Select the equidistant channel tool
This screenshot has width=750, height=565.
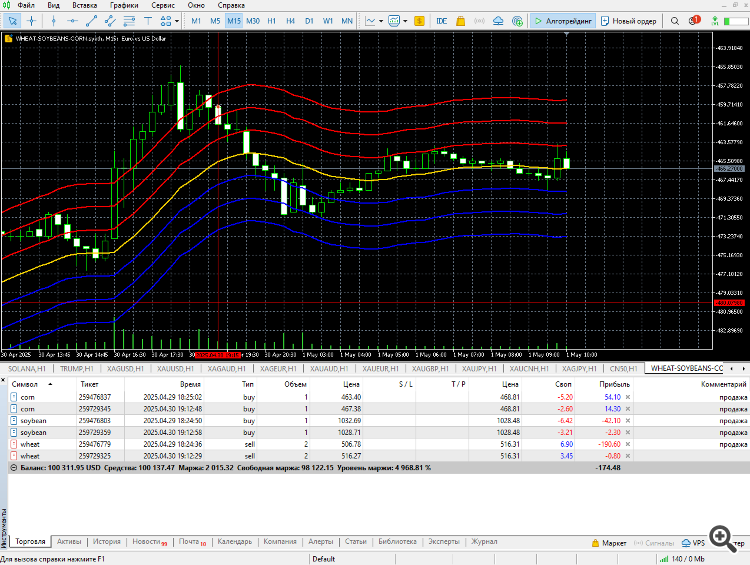[x=110, y=21]
